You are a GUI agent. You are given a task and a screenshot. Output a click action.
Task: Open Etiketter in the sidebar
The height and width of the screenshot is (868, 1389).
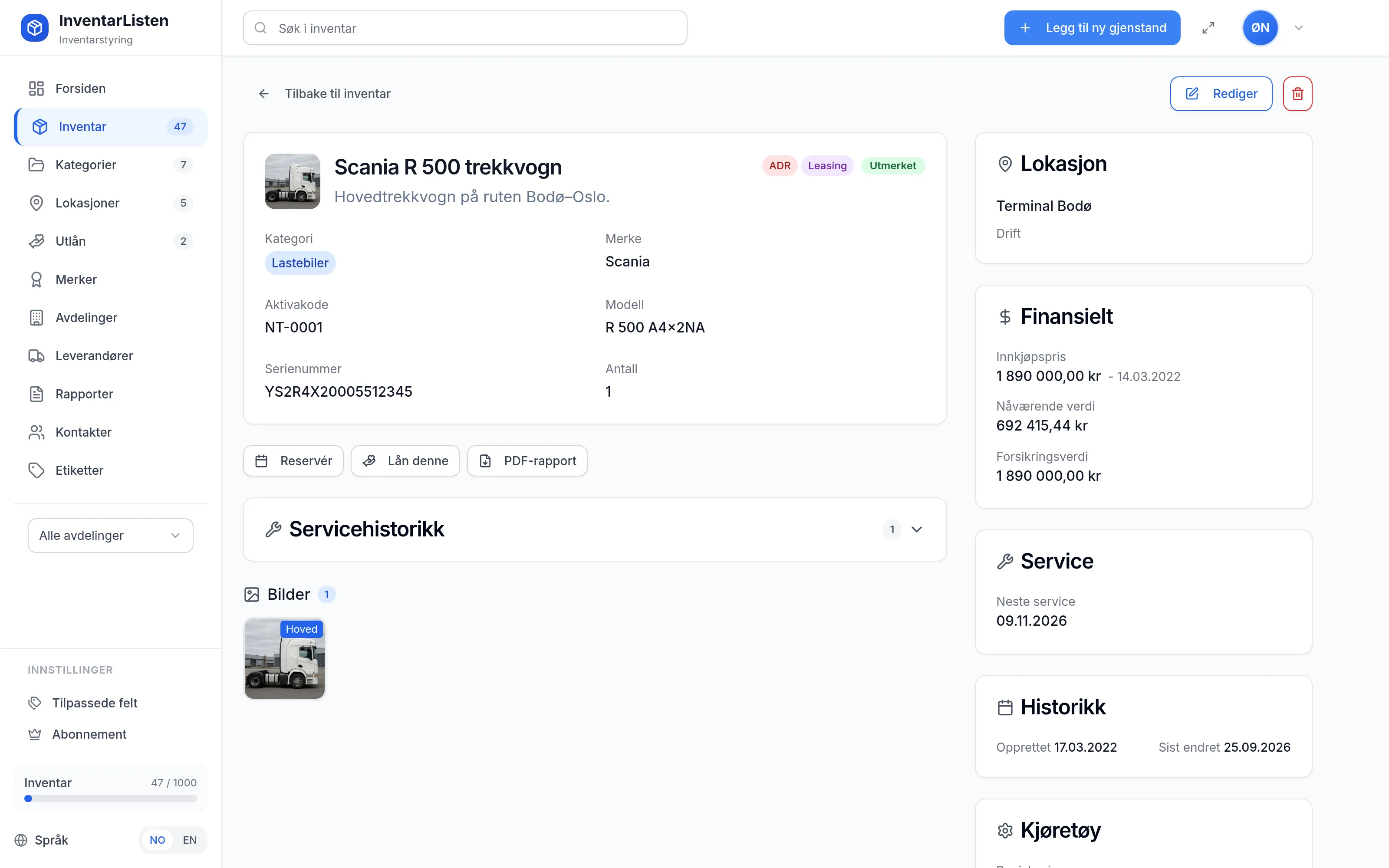point(110,470)
